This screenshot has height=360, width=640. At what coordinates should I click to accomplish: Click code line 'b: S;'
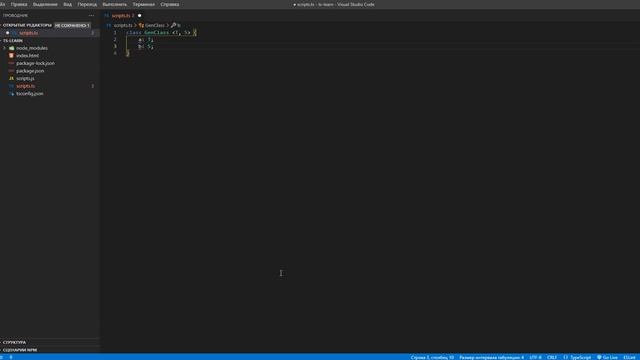[146, 47]
